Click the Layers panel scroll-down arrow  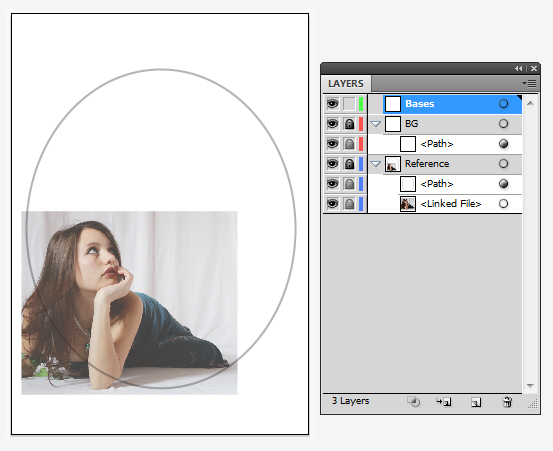click(x=530, y=386)
